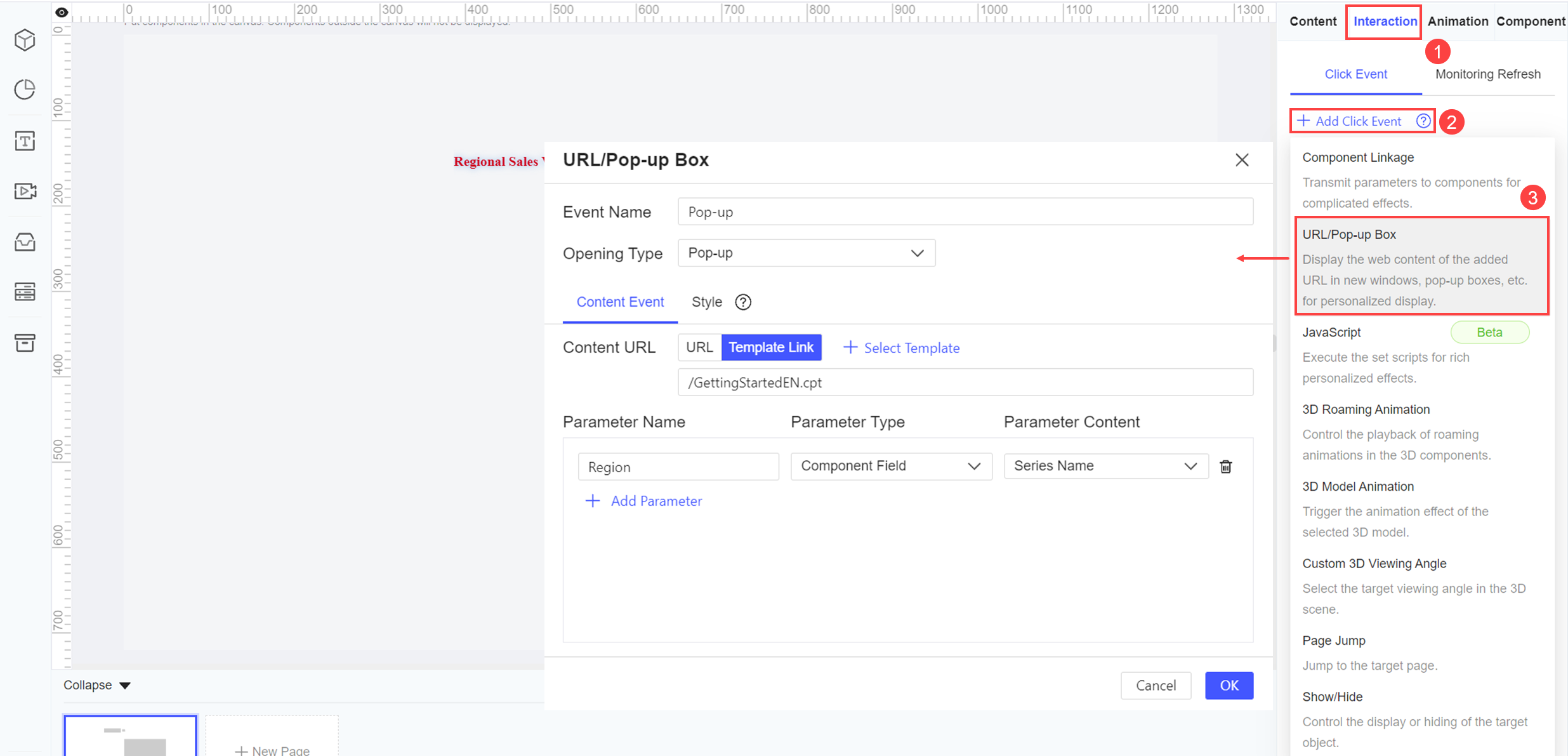Image resolution: width=1568 pixels, height=756 pixels.
Task: Click the template path field /GettingStartedEN.cpt
Action: coord(965,382)
